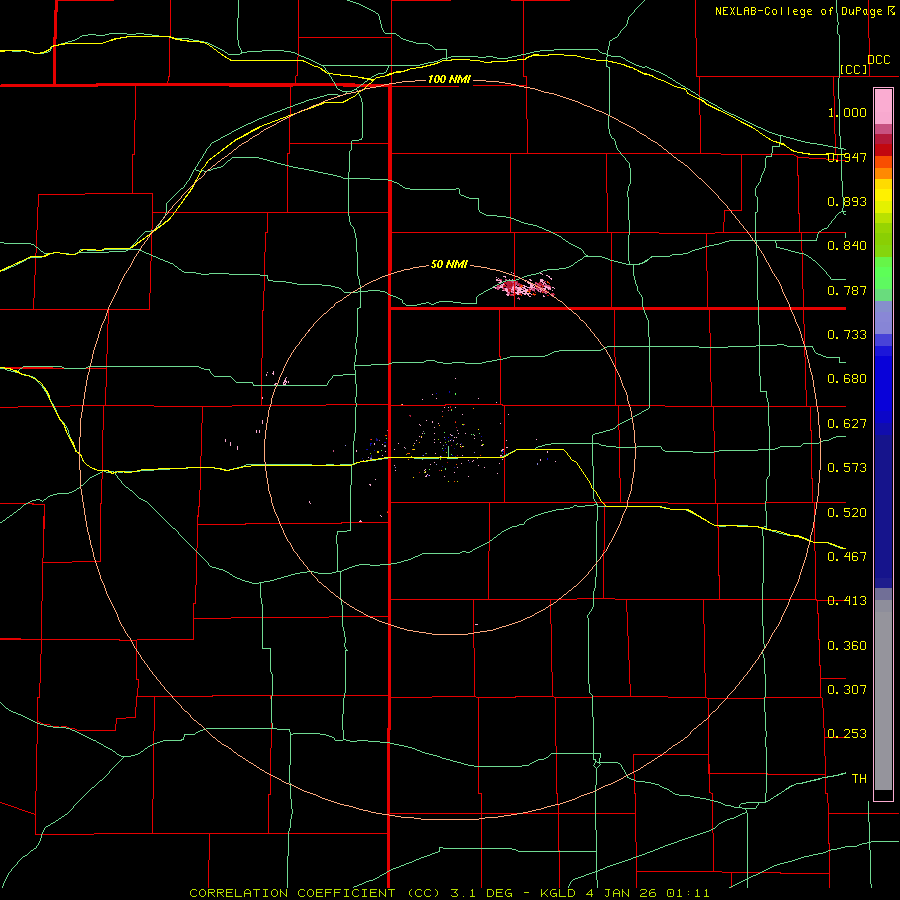
Task: Click the 0.520 scale value
Action: coord(847,513)
